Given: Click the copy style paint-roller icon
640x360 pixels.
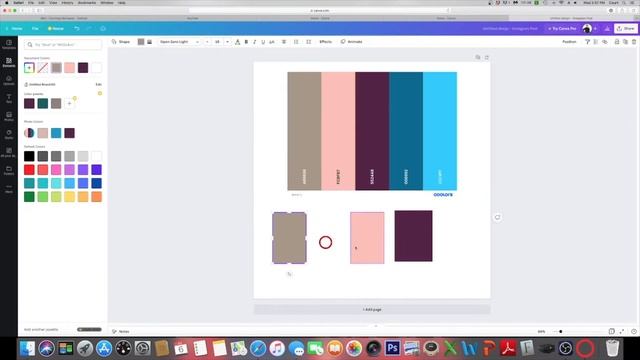Looking at the screenshot, I should pos(587,42).
